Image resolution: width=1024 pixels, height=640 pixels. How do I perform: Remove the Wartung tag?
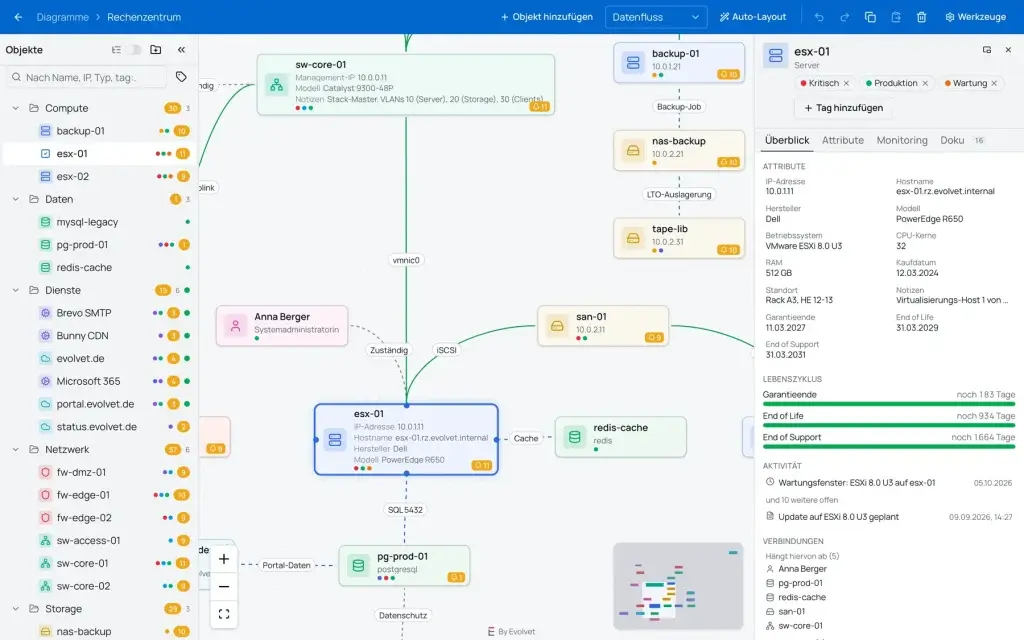(x=994, y=83)
